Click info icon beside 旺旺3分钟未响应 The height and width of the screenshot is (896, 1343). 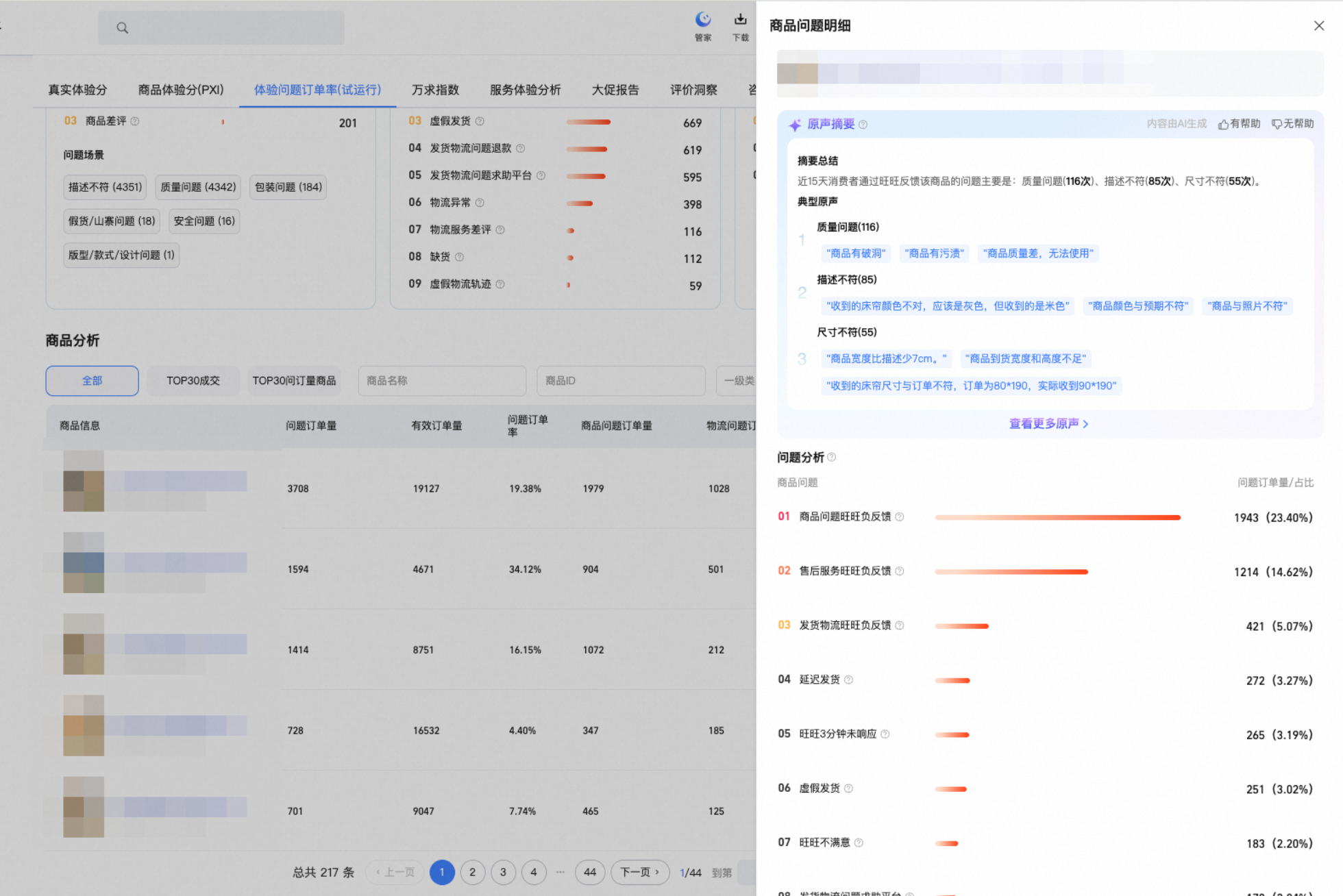click(x=885, y=734)
